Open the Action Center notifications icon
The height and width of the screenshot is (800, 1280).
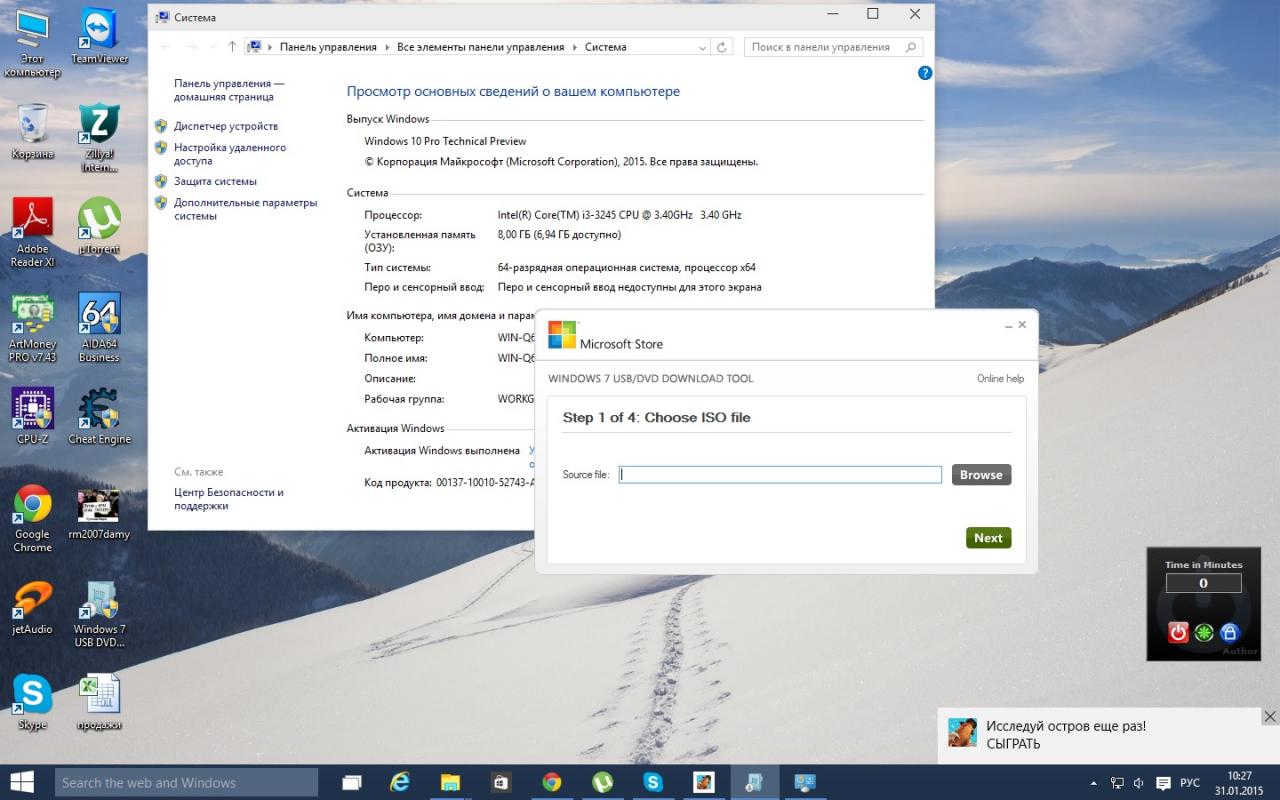1163,783
